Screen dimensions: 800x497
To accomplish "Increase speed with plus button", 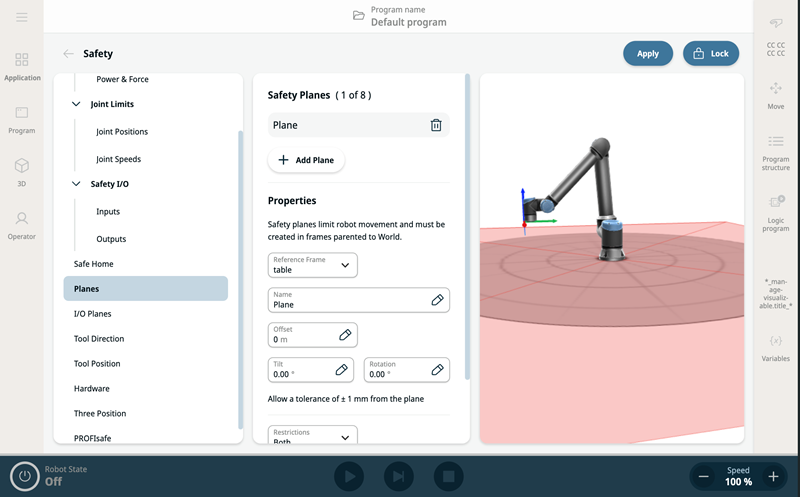I will click(x=773, y=477).
